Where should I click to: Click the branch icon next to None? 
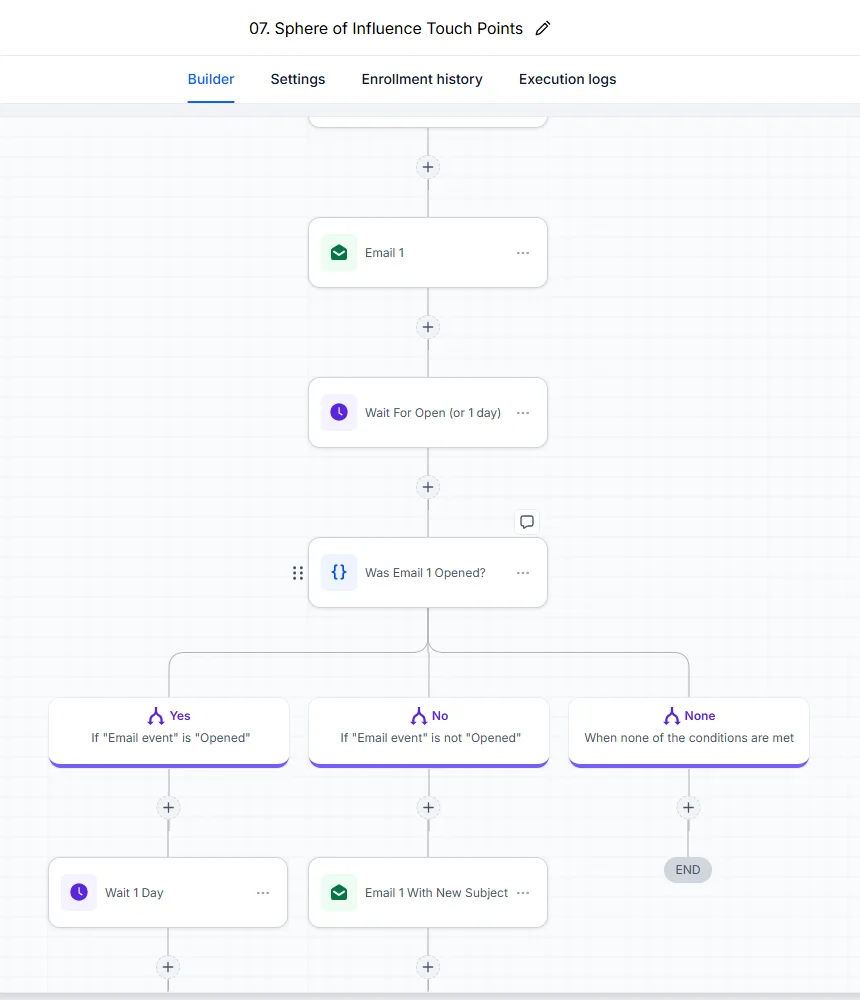pyautogui.click(x=671, y=716)
